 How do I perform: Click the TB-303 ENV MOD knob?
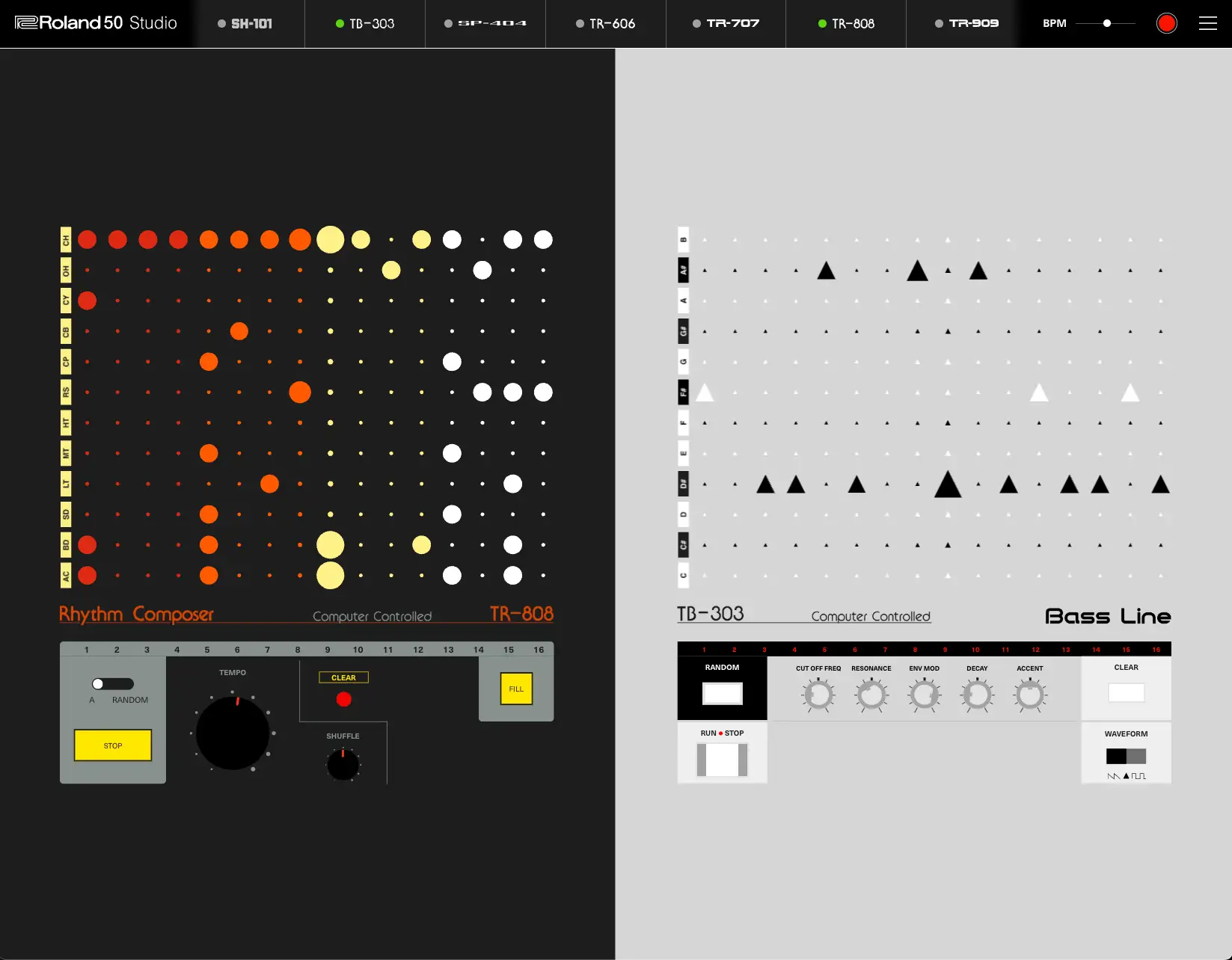coord(925,695)
